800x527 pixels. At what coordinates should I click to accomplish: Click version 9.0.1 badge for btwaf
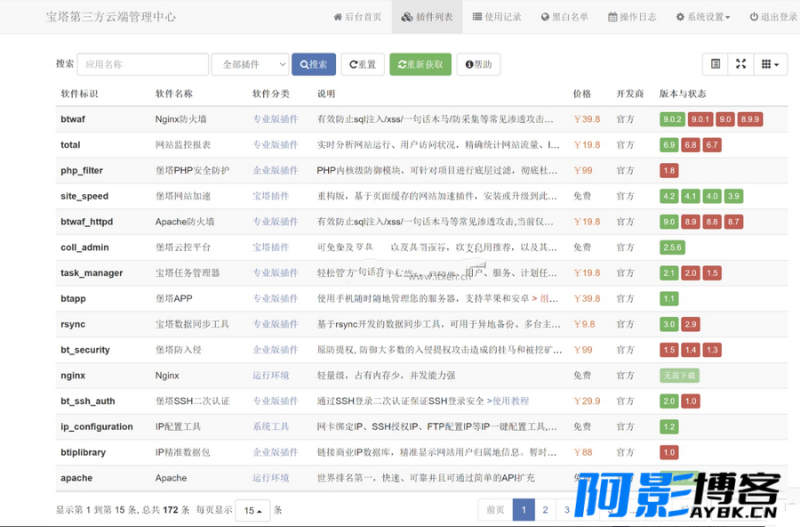click(699, 119)
